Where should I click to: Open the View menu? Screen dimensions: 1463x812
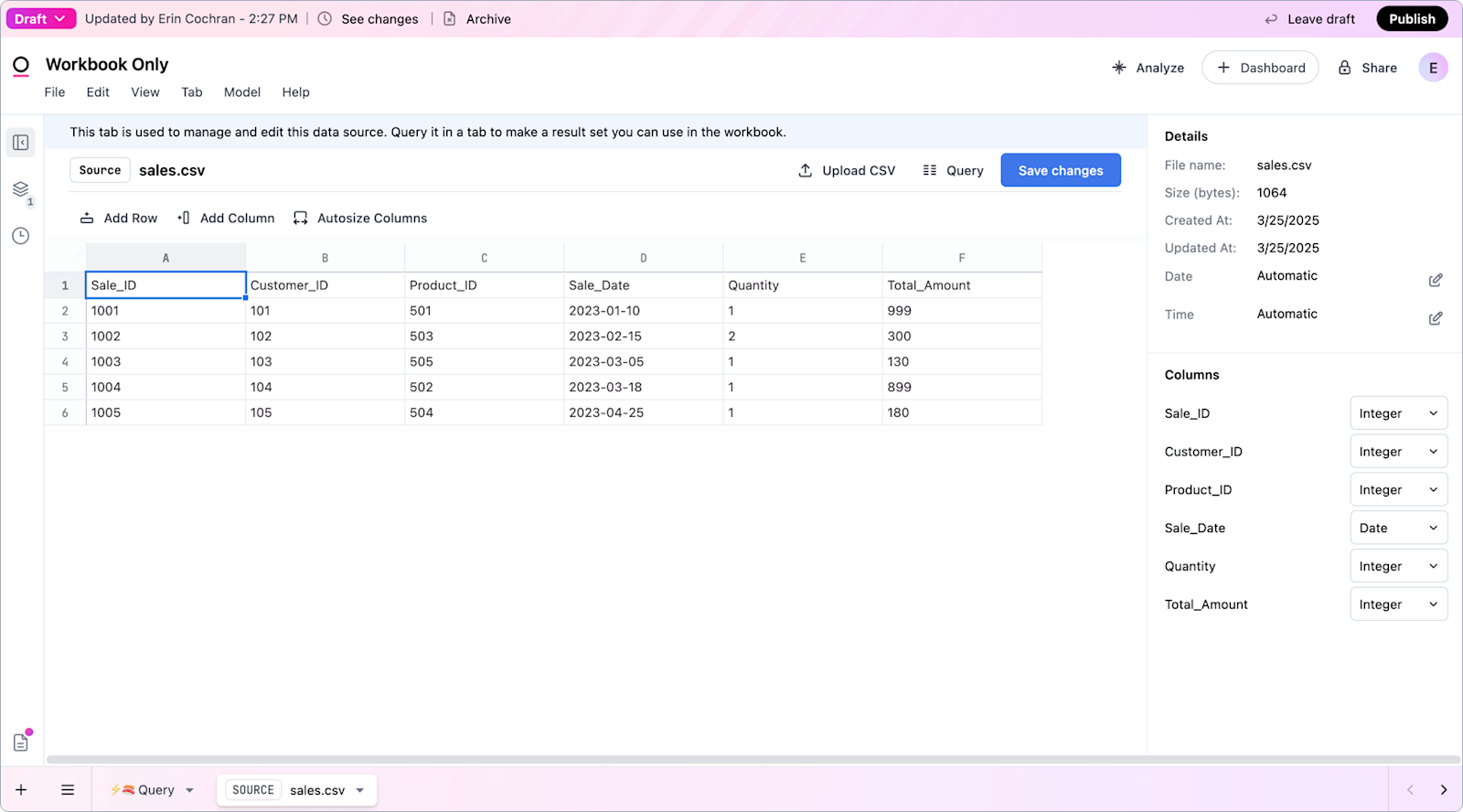coord(145,92)
